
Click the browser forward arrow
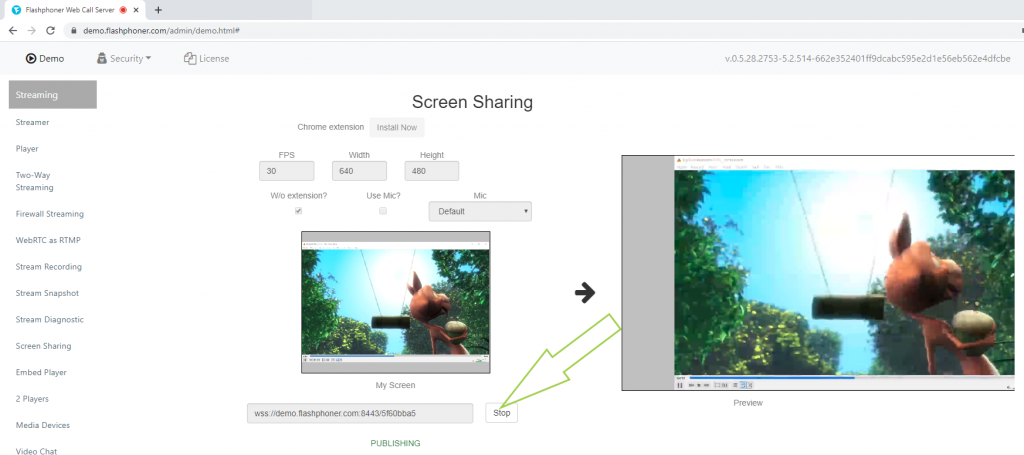click(x=31, y=31)
